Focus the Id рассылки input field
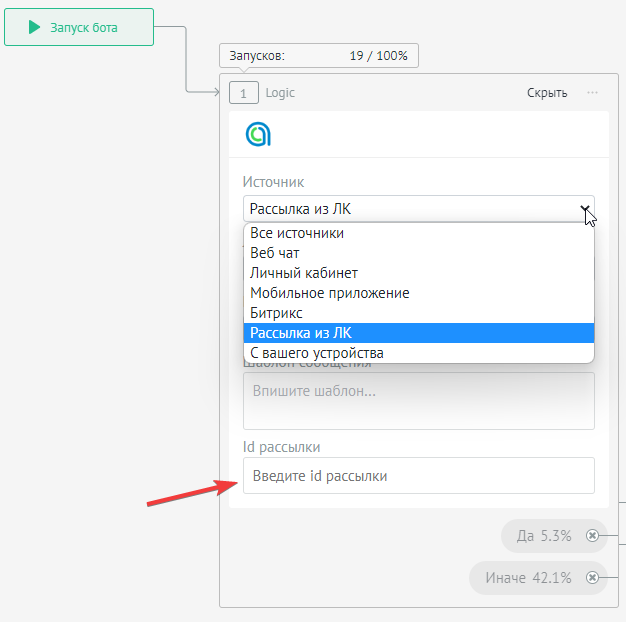 pos(418,476)
